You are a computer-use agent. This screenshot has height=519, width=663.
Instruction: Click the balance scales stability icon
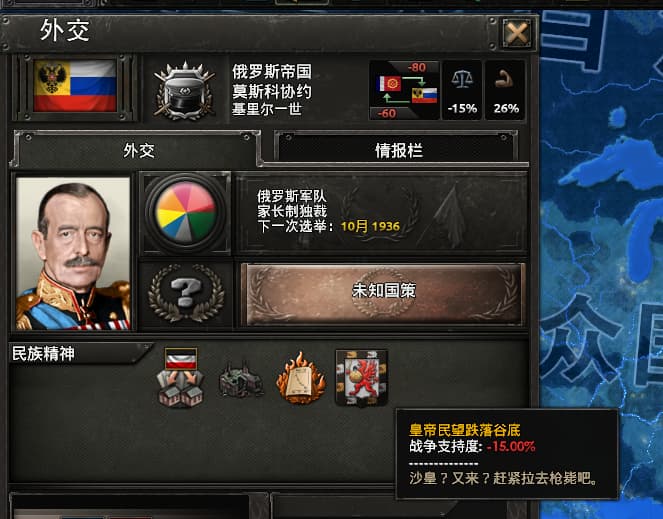pos(462,90)
